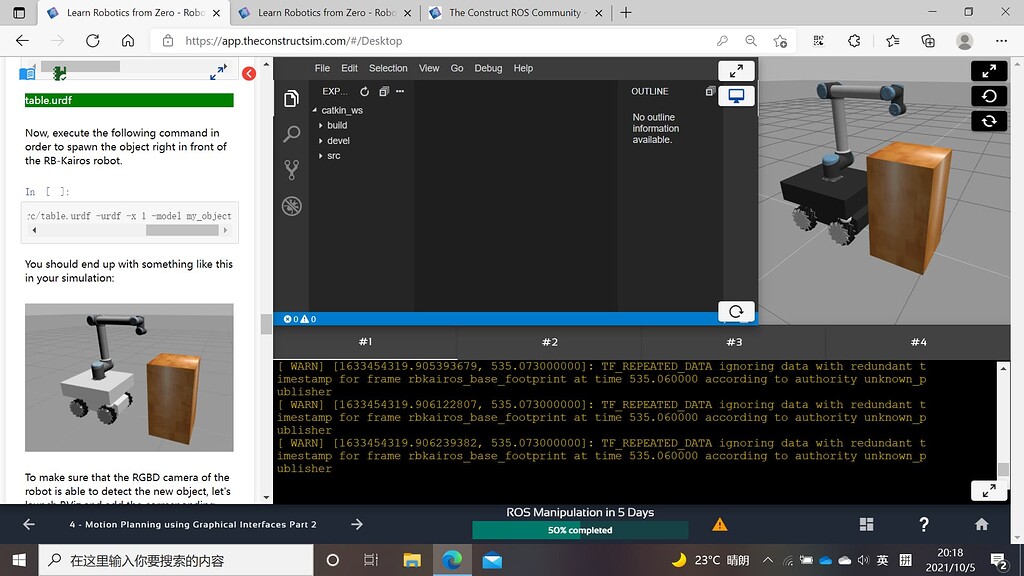Go to home from the bottom bar
Screen dimensions: 1024x576
(982, 524)
